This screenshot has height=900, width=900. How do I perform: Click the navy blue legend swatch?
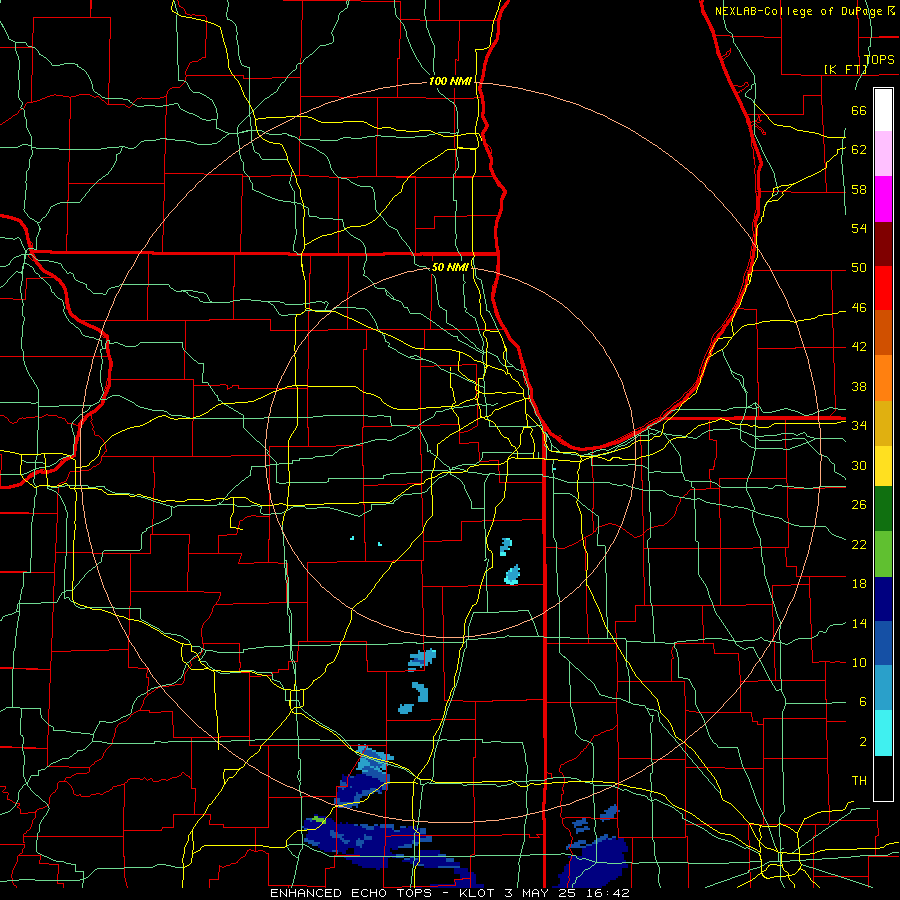(x=883, y=599)
